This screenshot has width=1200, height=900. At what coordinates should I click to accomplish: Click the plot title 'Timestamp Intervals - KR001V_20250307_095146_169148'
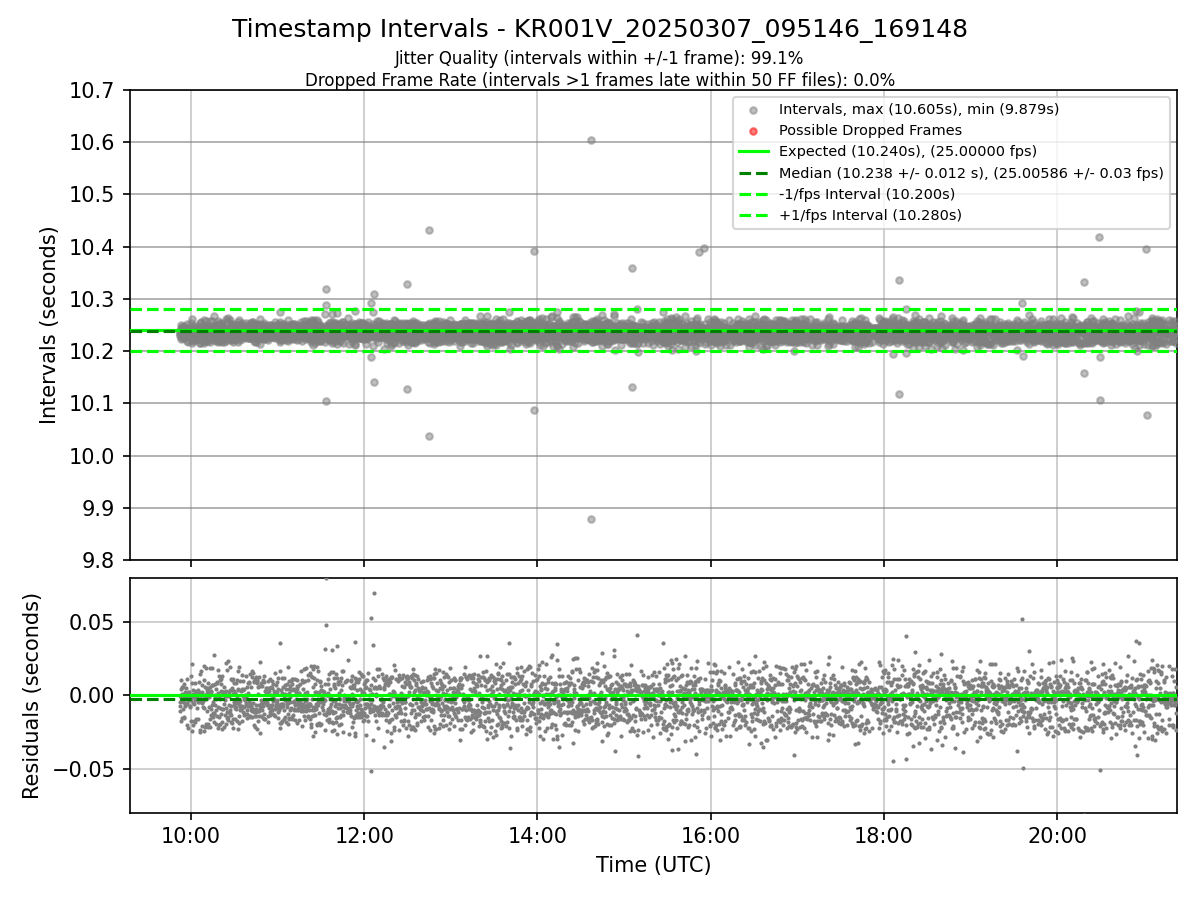point(600,29)
